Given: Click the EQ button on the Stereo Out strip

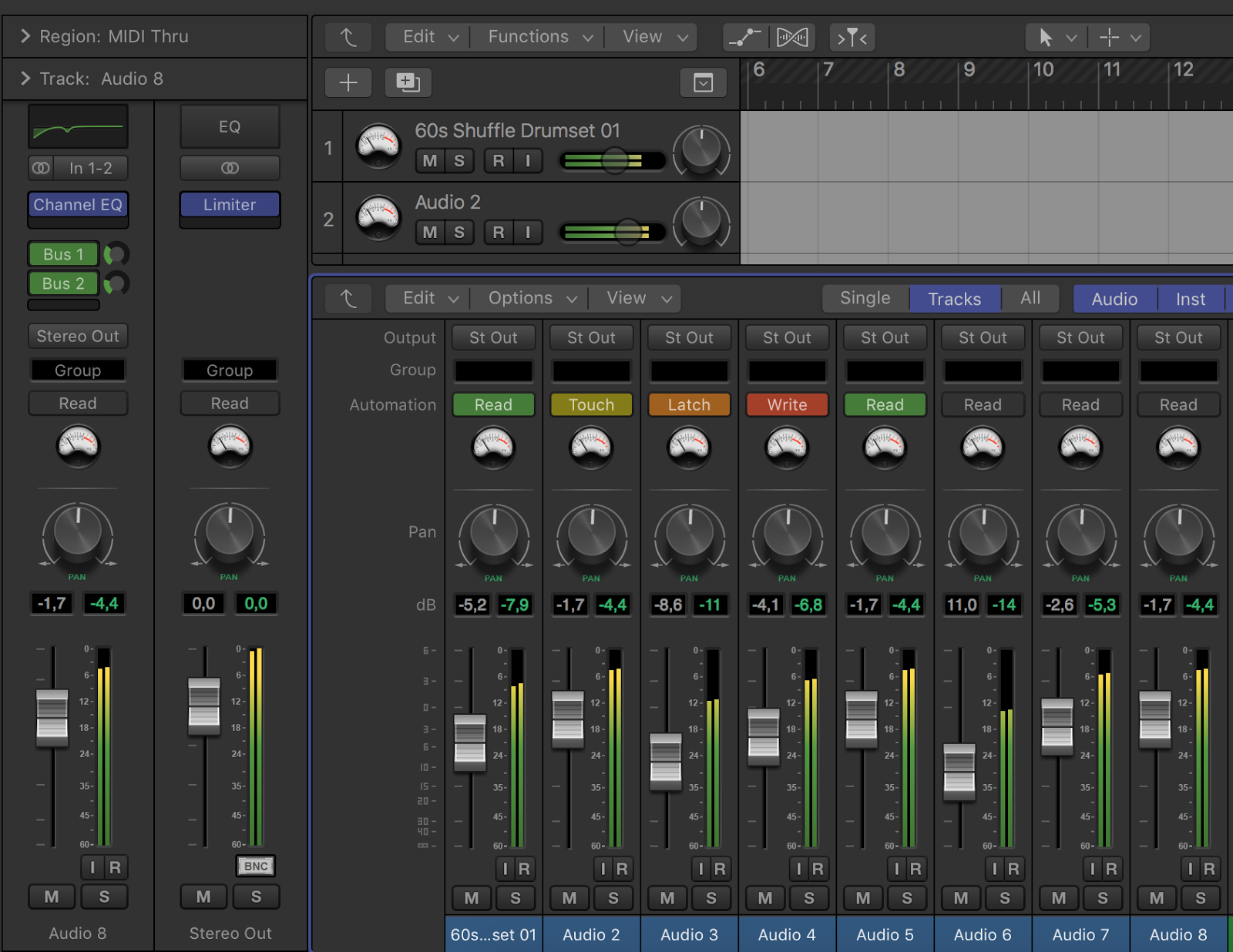Looking at the screenshot, I should pyautogui.click(x=229, y=126).
